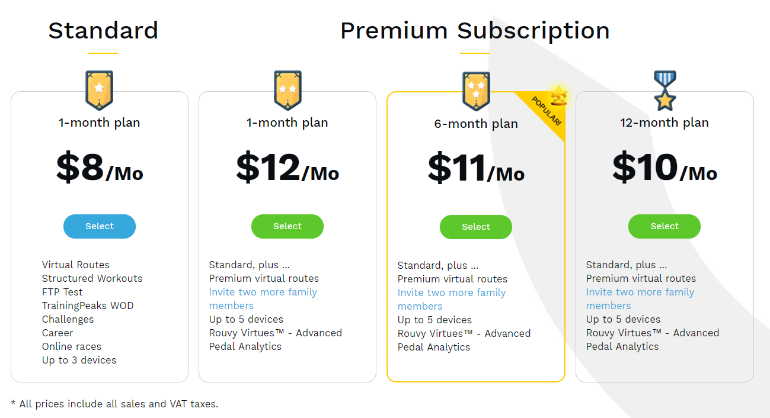
Task: Click the Standard heading
Action: point(103,30)
